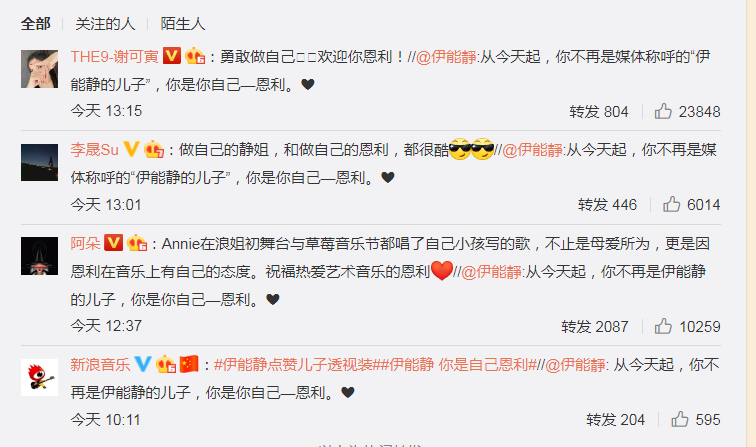Viewport: 756px width, 447px height.
Task: Click orange V verified badge beside THE9-谢可寅
Action: pyautogui.click(x=172, y=56)
